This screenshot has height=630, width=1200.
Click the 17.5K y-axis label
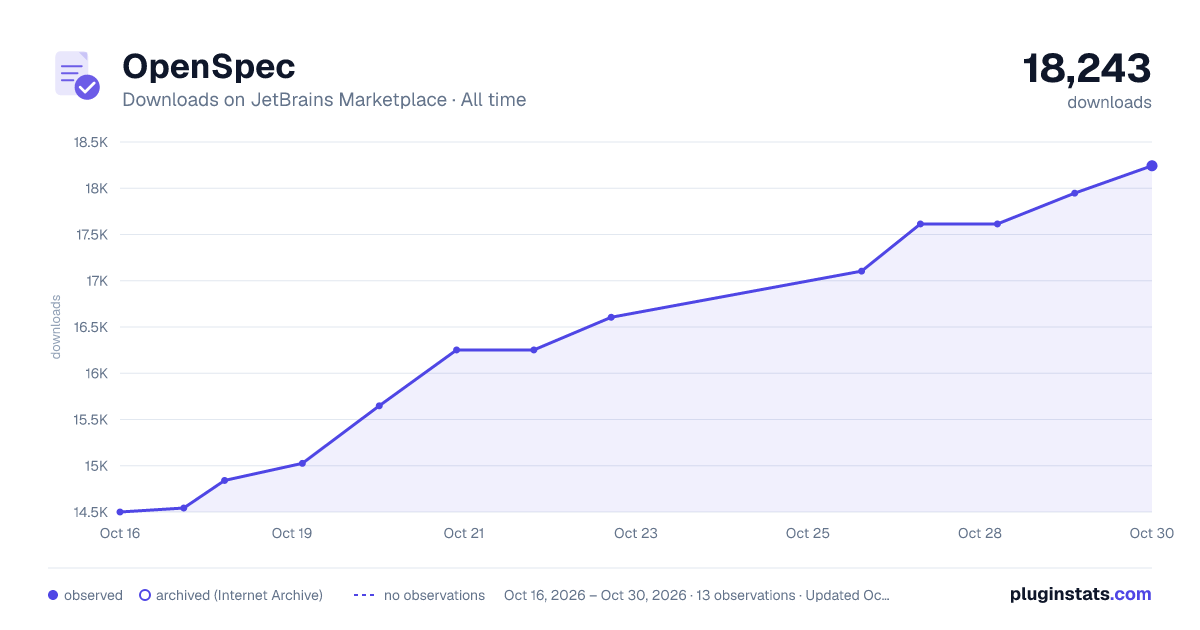click(x=90, y=235)
